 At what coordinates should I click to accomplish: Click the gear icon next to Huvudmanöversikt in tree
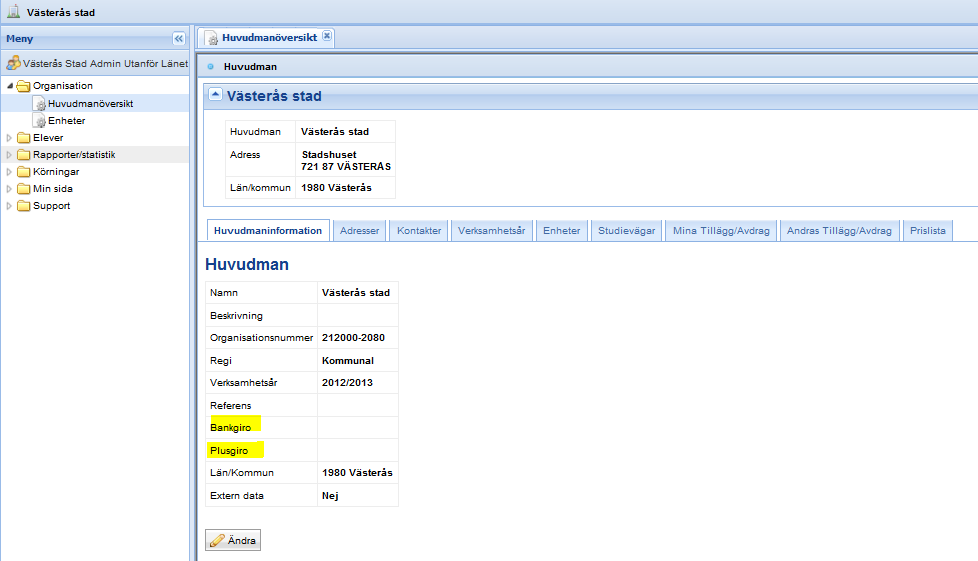39,104
